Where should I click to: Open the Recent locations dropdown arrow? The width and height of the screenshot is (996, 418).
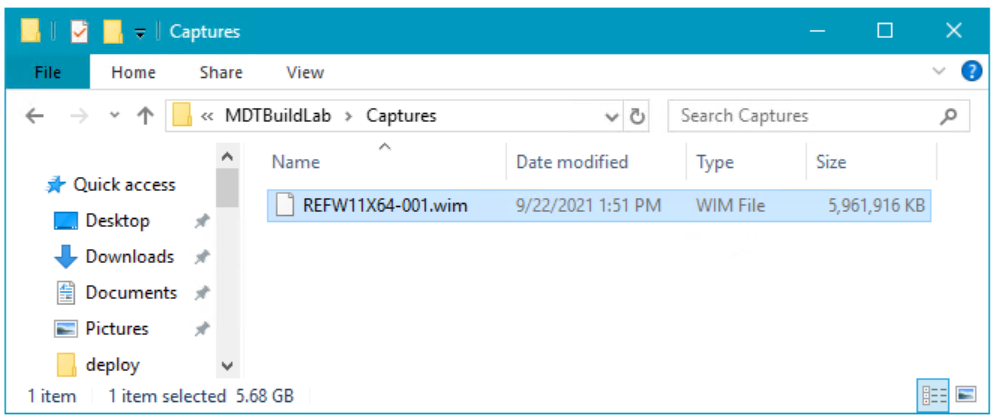click(x=114, y=116)
